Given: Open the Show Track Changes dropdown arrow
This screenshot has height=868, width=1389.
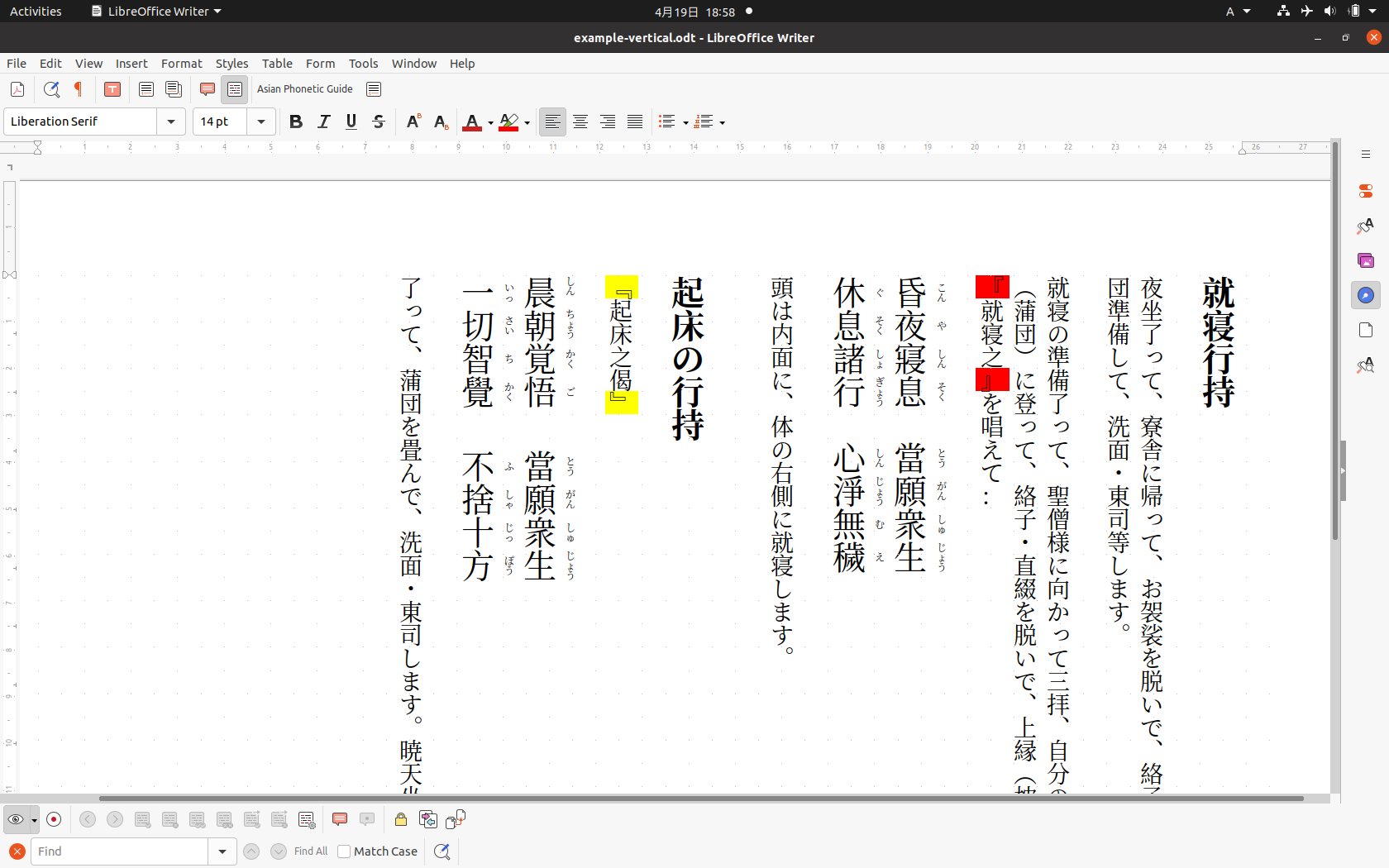Looking at the screenshot, I should 34,820.
